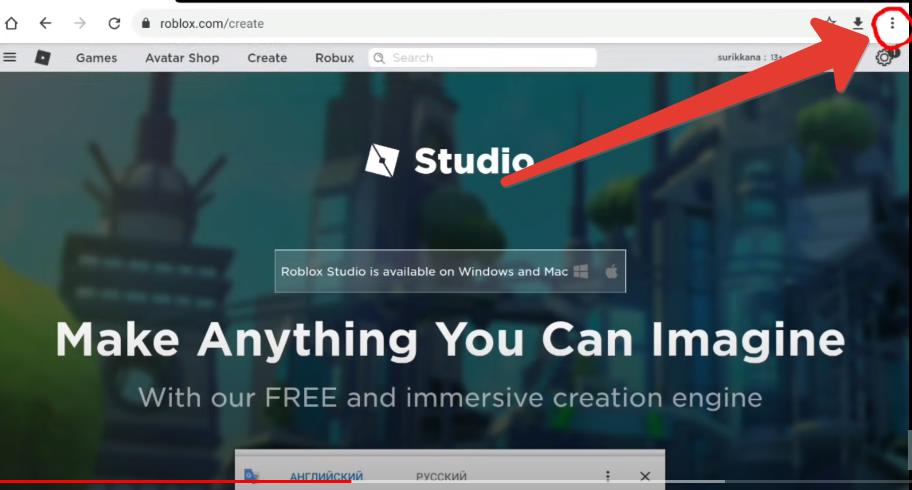Screen dimensions: 912x490
Task: Click the Apple logo icon
Action: (611, 271)
